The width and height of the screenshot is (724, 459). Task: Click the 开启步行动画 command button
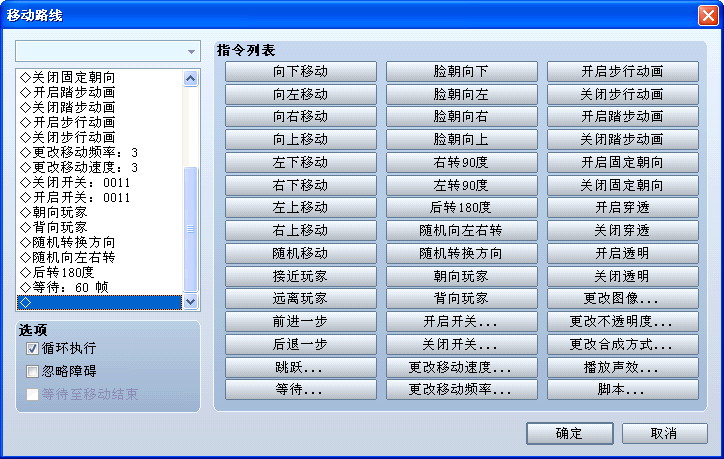point(623,71)
